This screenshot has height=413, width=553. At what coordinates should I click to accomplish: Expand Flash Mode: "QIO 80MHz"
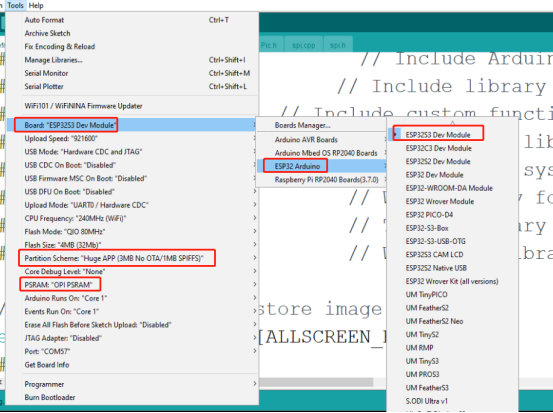(x=132, y=232)
